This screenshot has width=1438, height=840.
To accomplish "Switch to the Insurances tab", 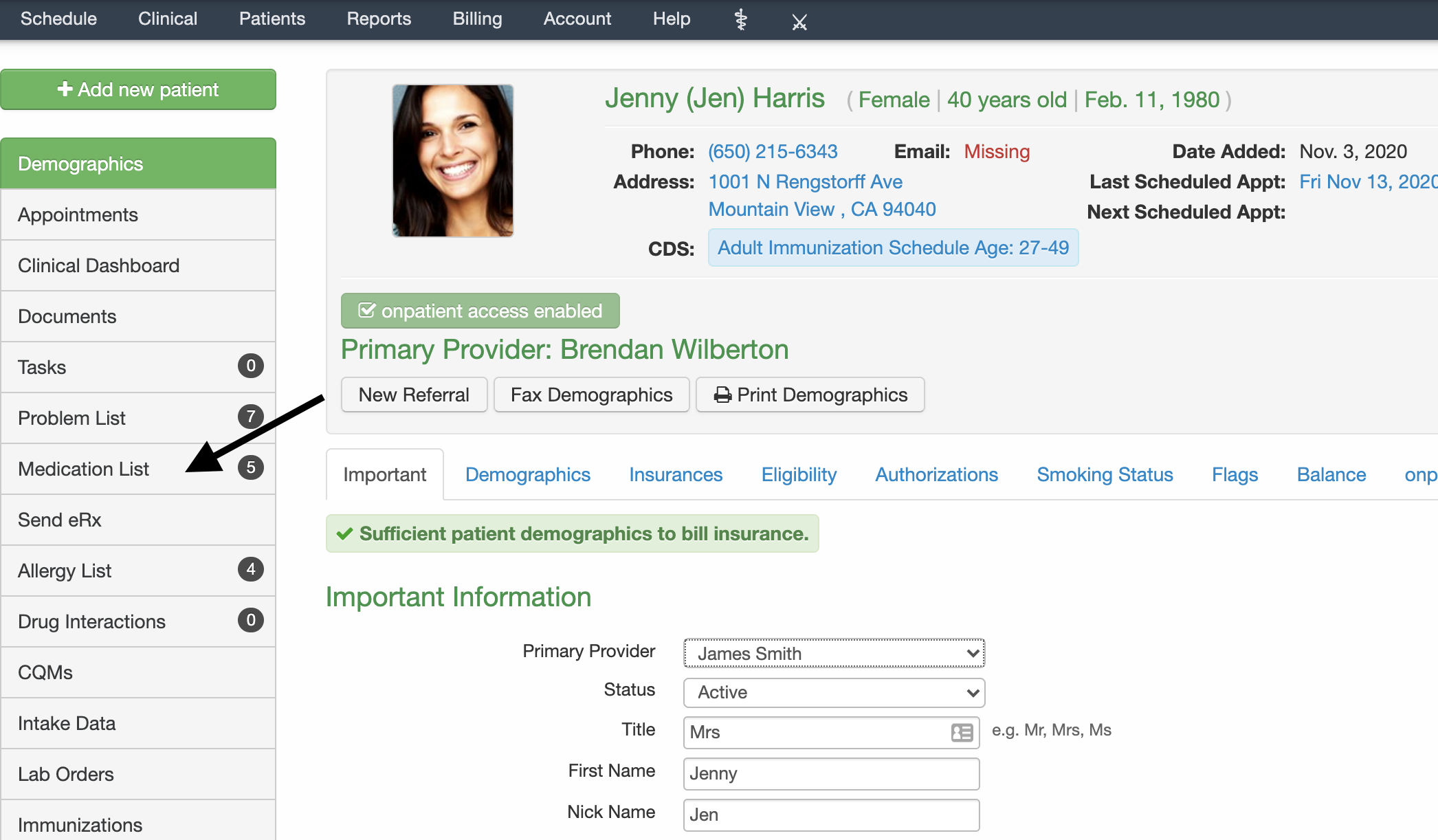I will click(675, 475).
